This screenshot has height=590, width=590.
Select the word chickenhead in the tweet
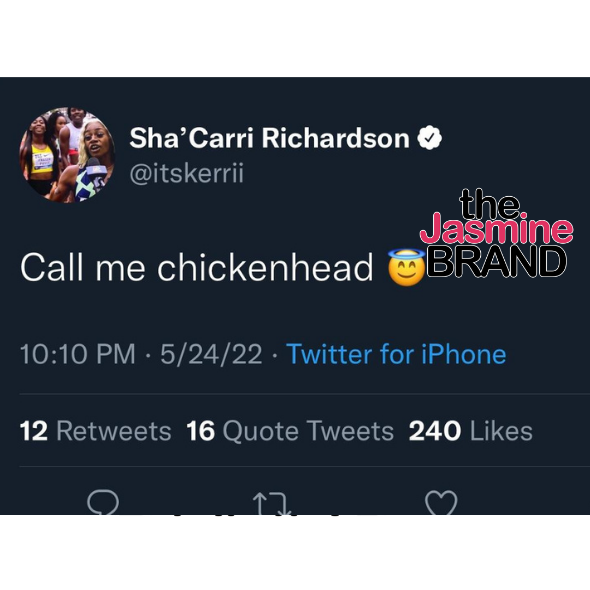point(265,267)
